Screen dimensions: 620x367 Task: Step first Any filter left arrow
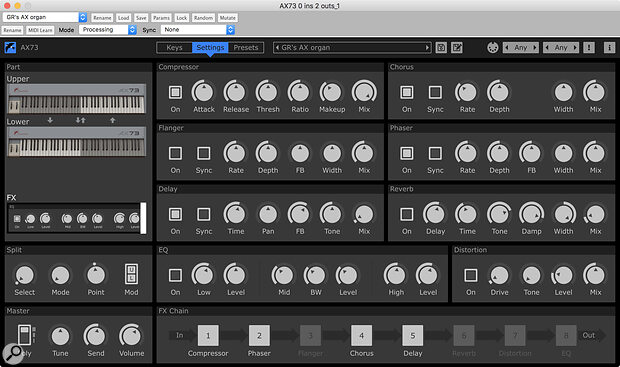point(507,47)
